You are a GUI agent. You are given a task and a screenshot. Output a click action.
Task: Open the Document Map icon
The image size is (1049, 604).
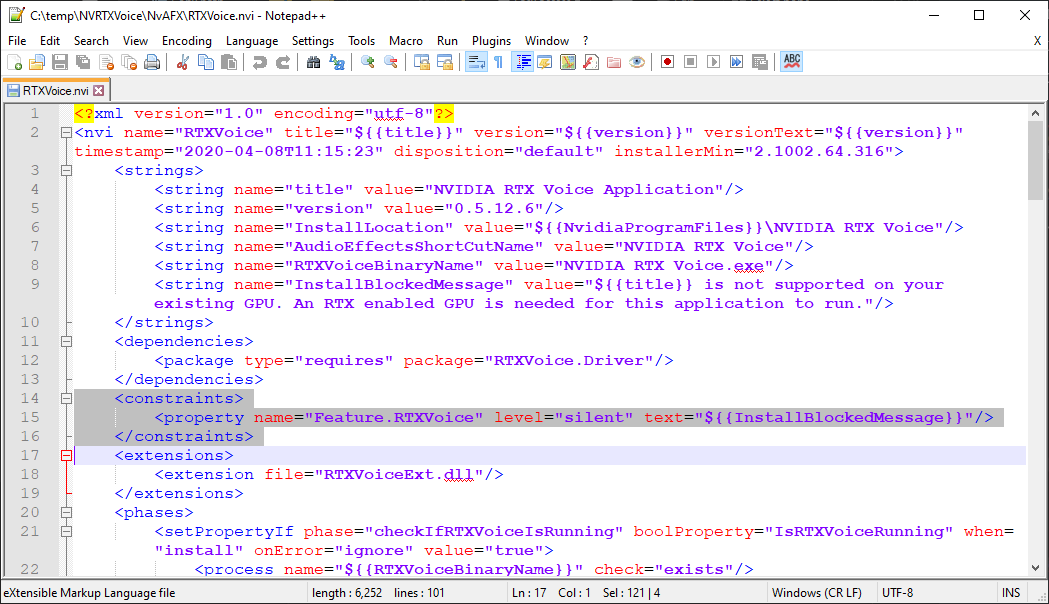point(568,62)
